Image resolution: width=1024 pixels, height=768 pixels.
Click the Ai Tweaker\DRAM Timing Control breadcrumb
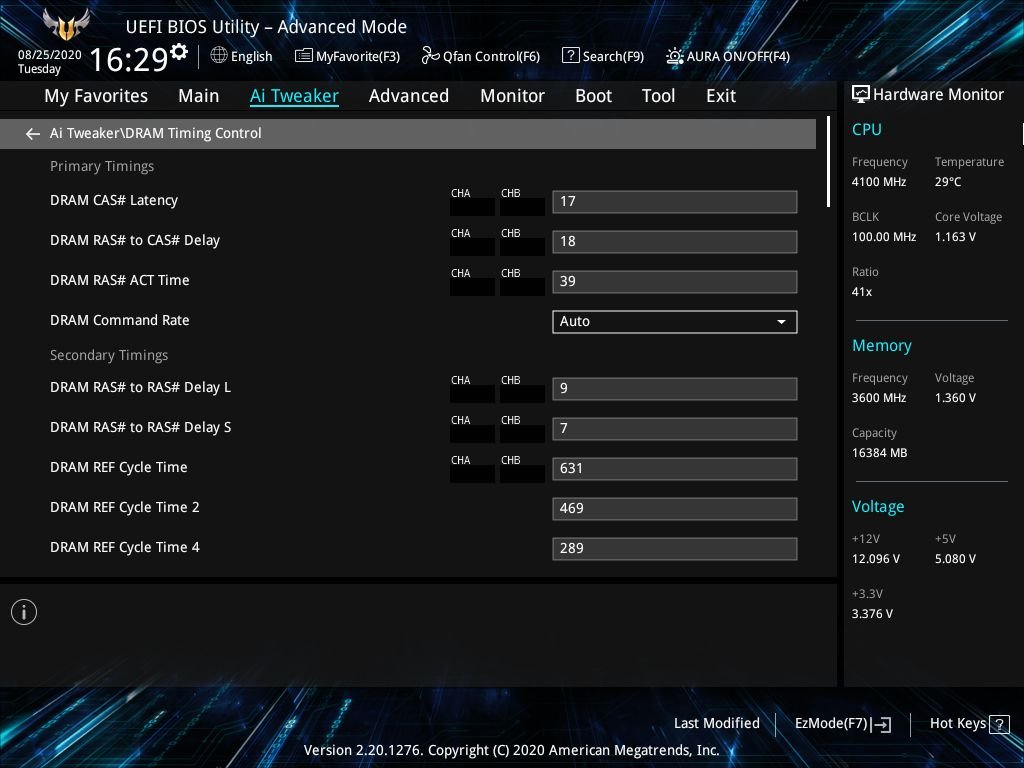[155, 133]
